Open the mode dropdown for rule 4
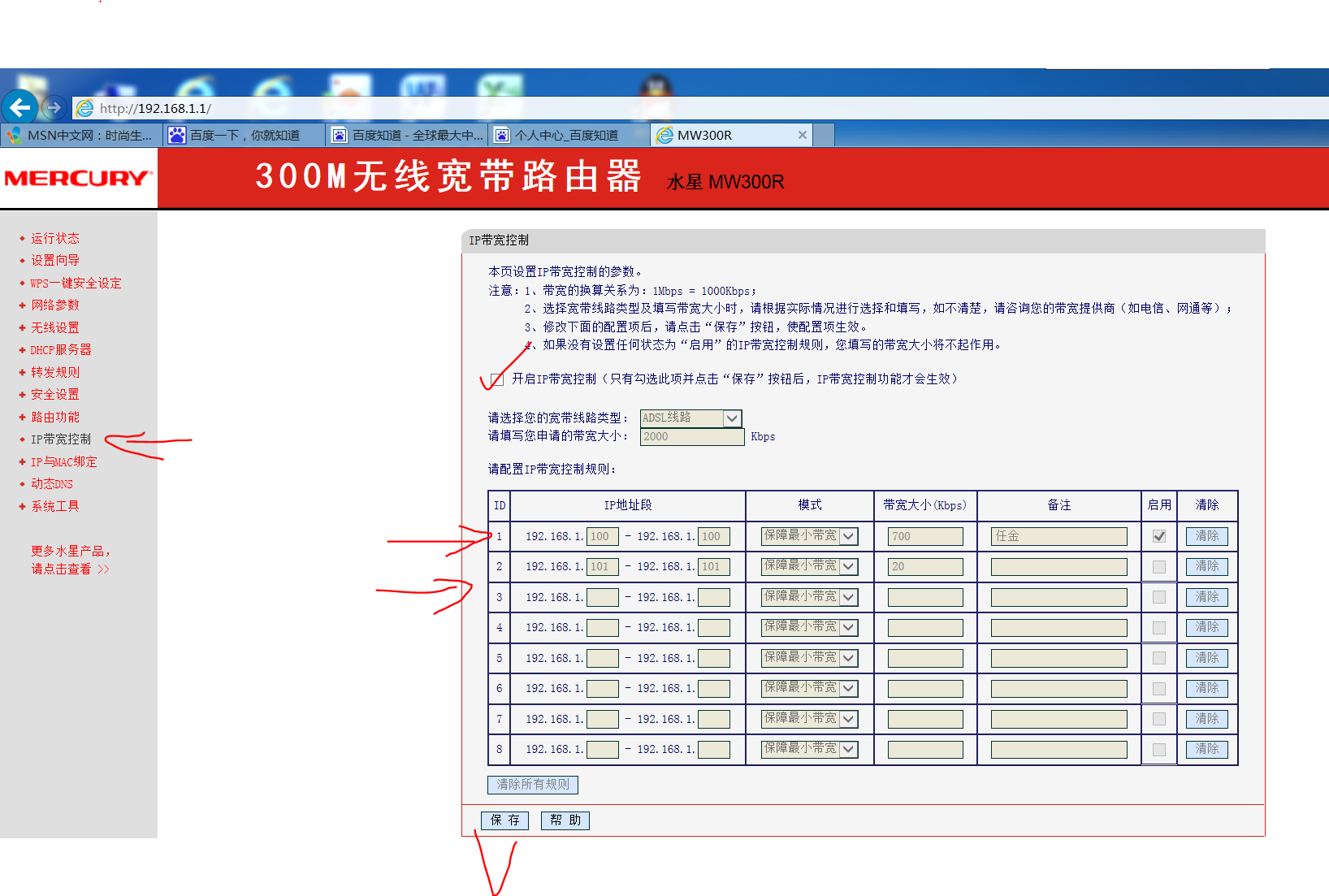Screen dimensions: 1329x896 coord(809,627)
